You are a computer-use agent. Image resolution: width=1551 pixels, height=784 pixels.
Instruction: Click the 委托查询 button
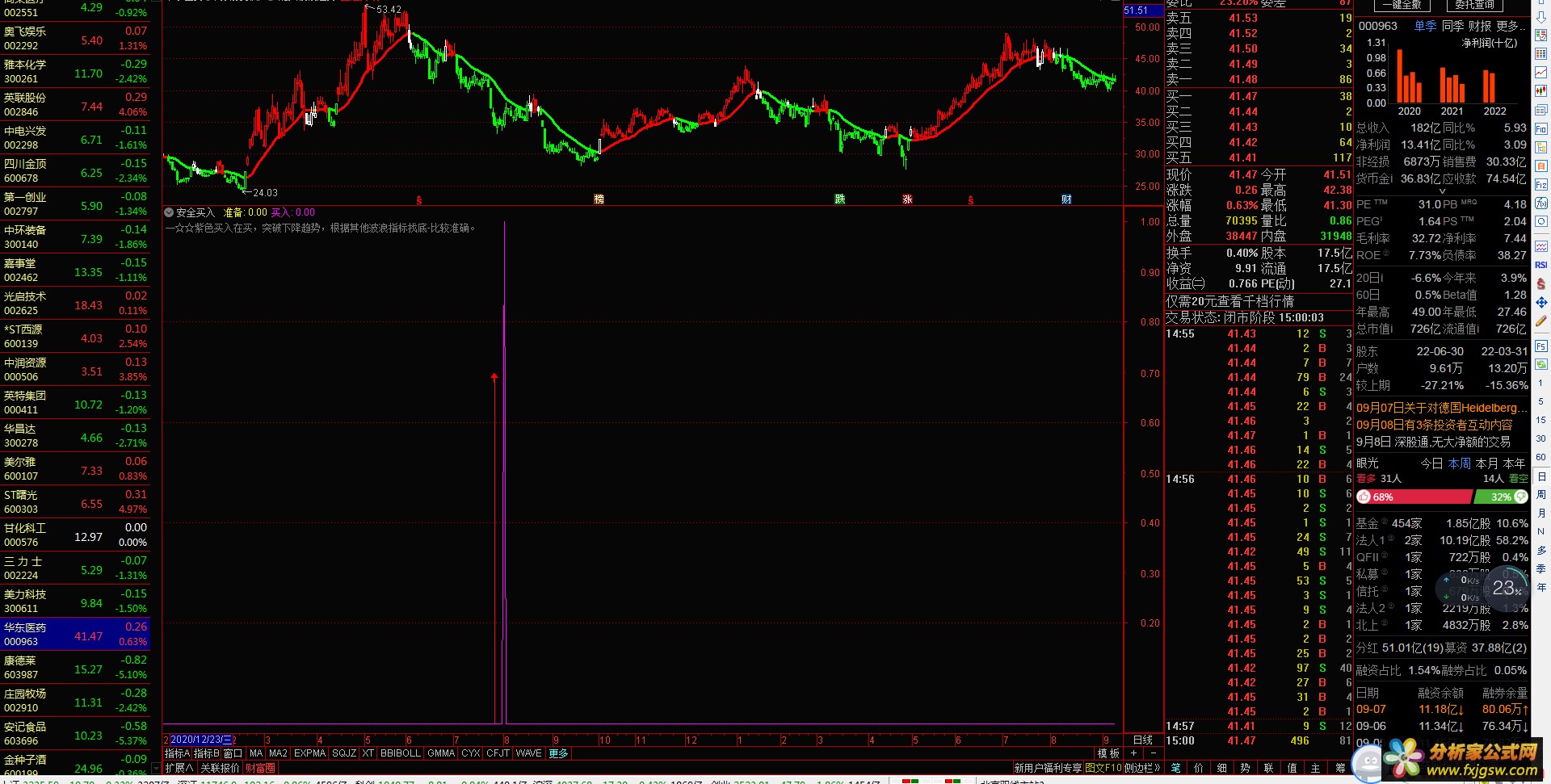1475,5
